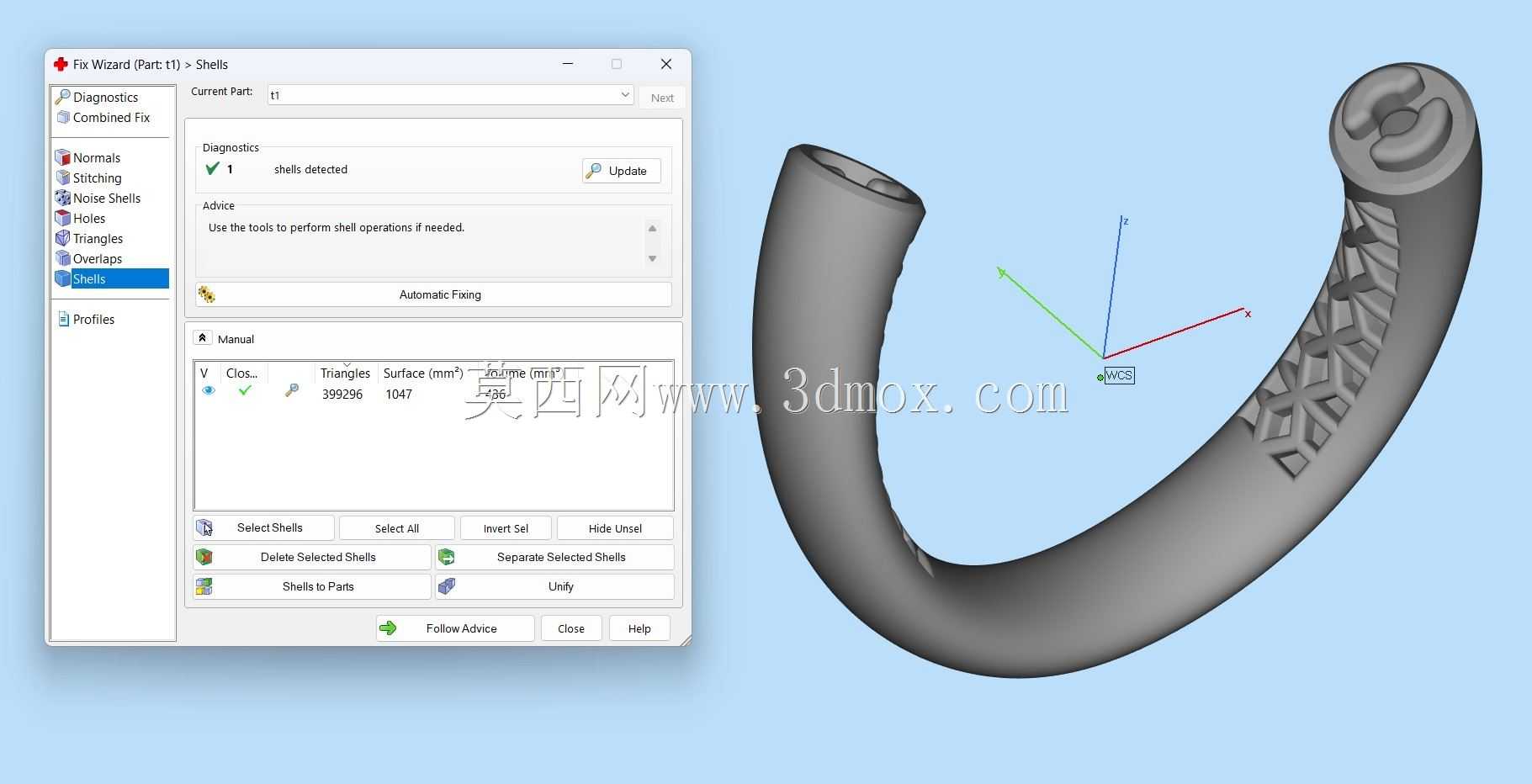This screenshot has width=1532, height=784.
Task: Click the Diagnostics magnifier icon
Action: tap(62, 98)
